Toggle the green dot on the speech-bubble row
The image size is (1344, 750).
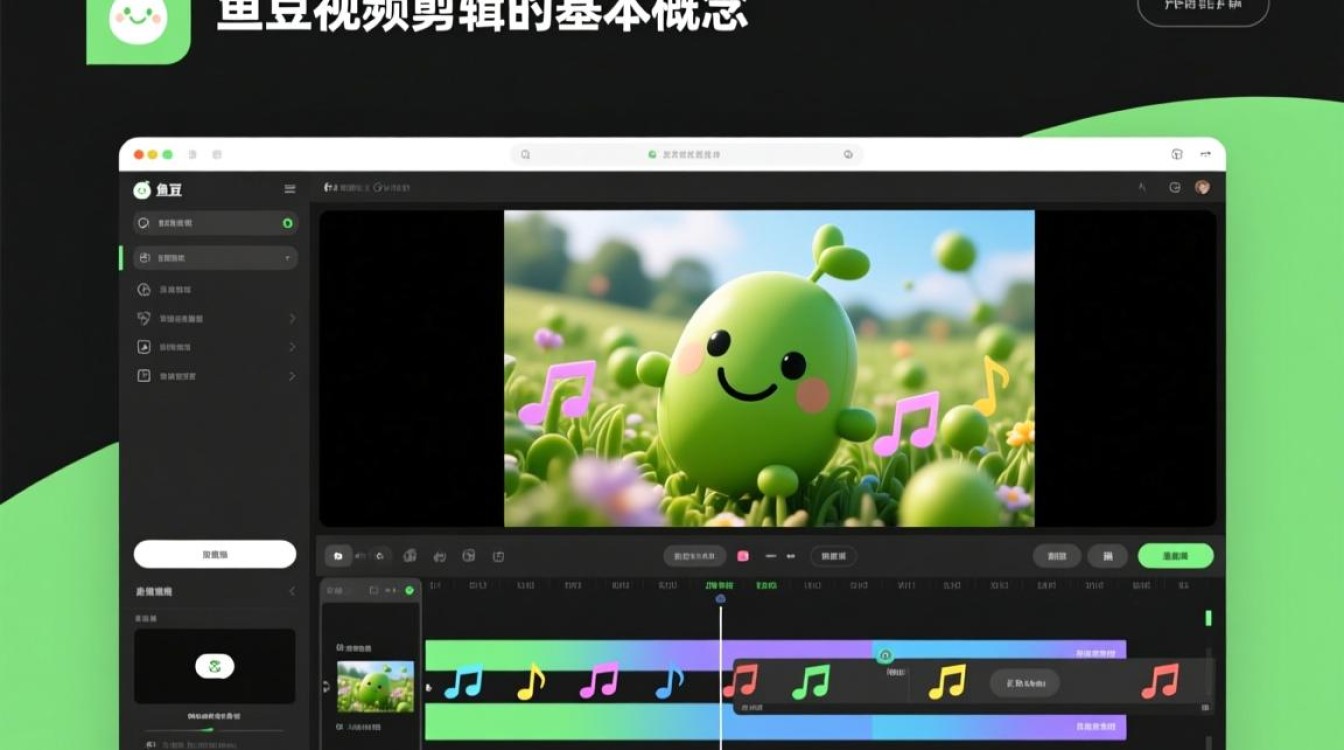[x=287, y=223]
